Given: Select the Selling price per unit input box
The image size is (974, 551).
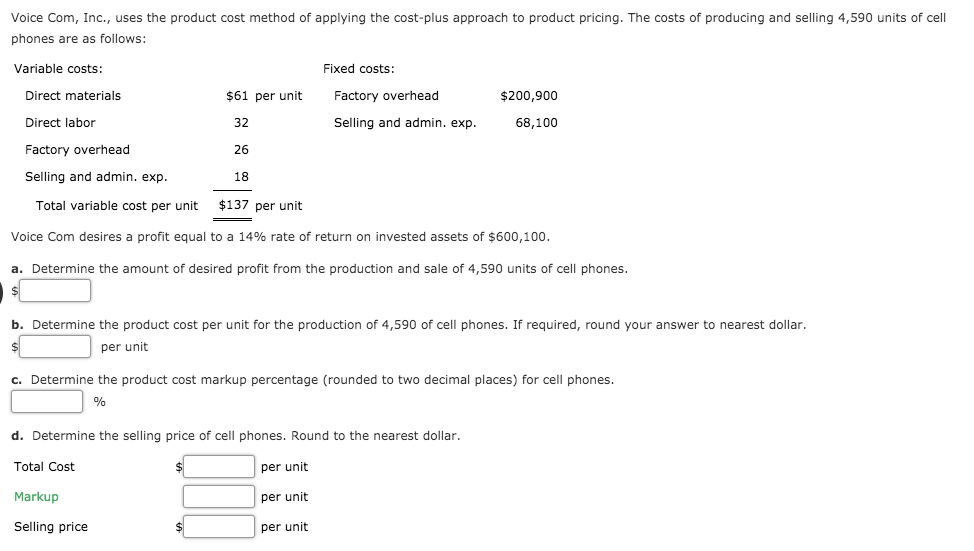Looking at the screenshot, I should tap(219, 526).
